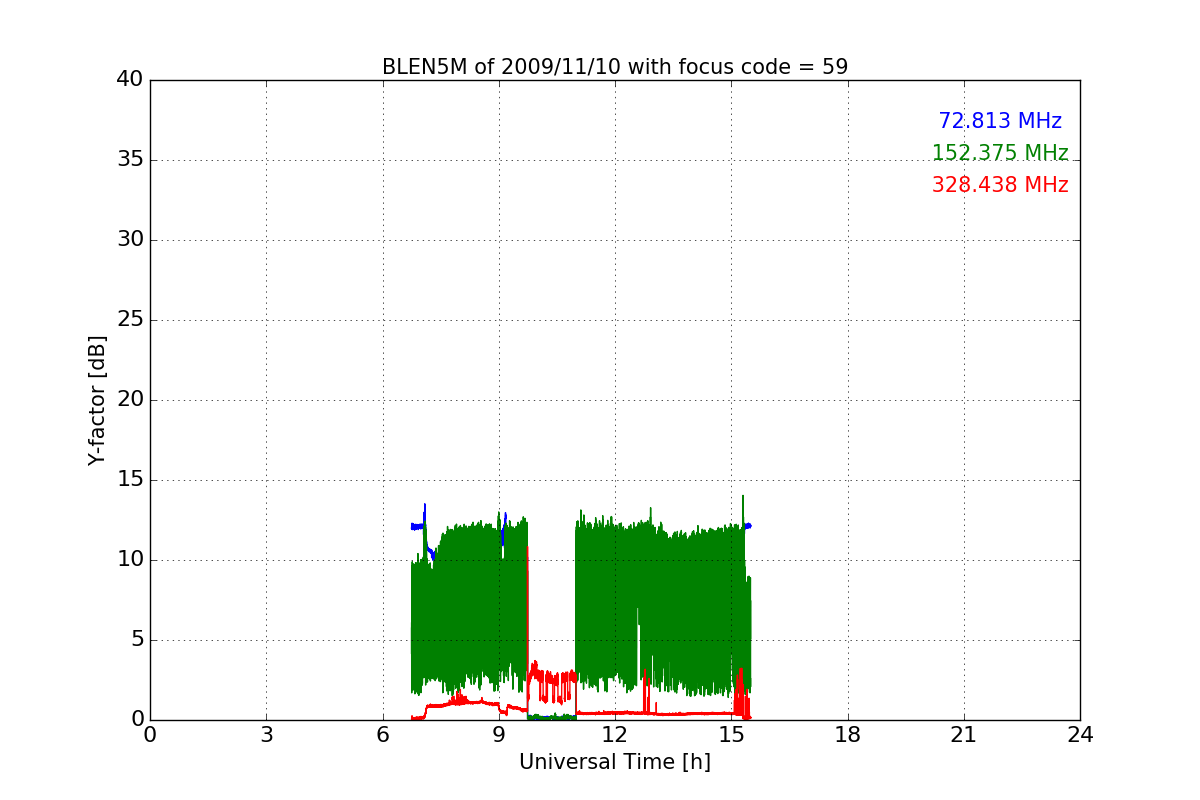Image resolution: width=1200 pixels, height=800 pixels.
Task: Select the blue '72.813 MHz' legend label
Action: tap(1000, 121)
